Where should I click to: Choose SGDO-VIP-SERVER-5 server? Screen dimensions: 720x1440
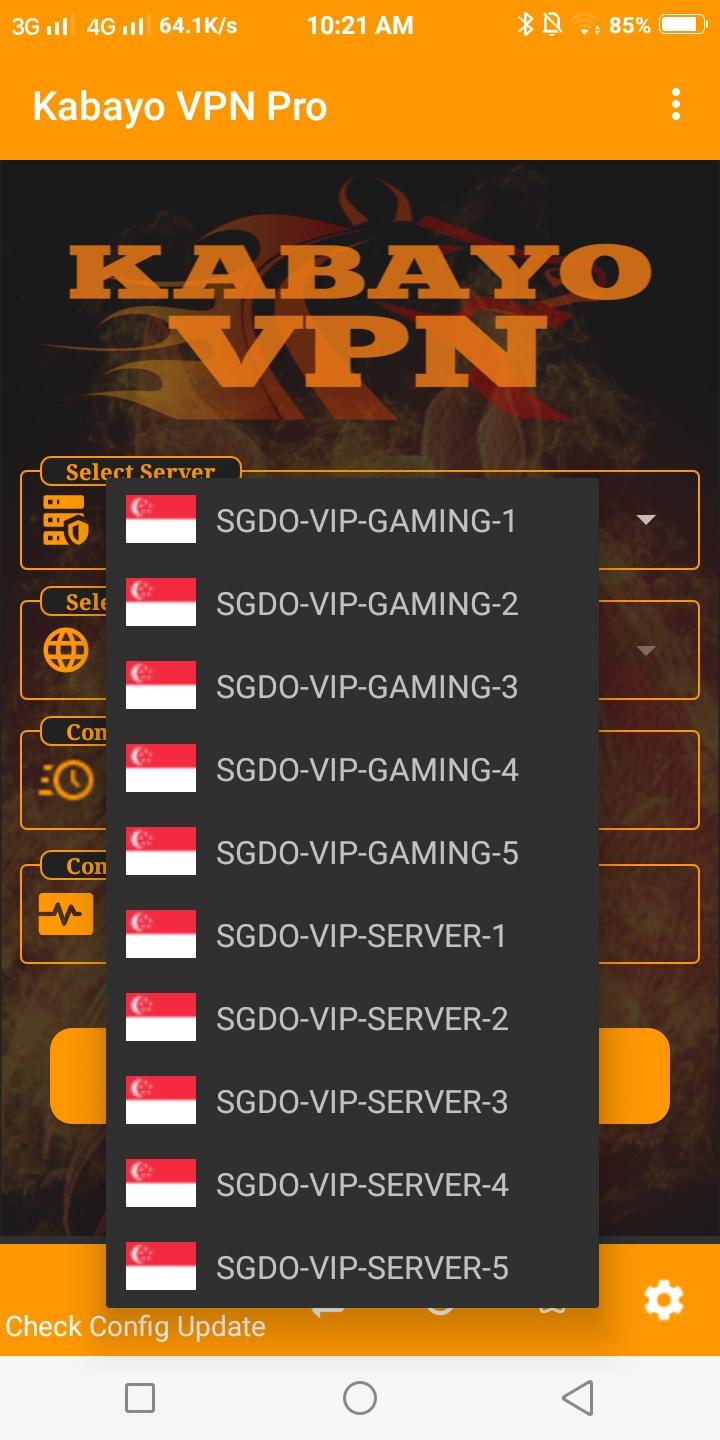tap(352, 1267)
